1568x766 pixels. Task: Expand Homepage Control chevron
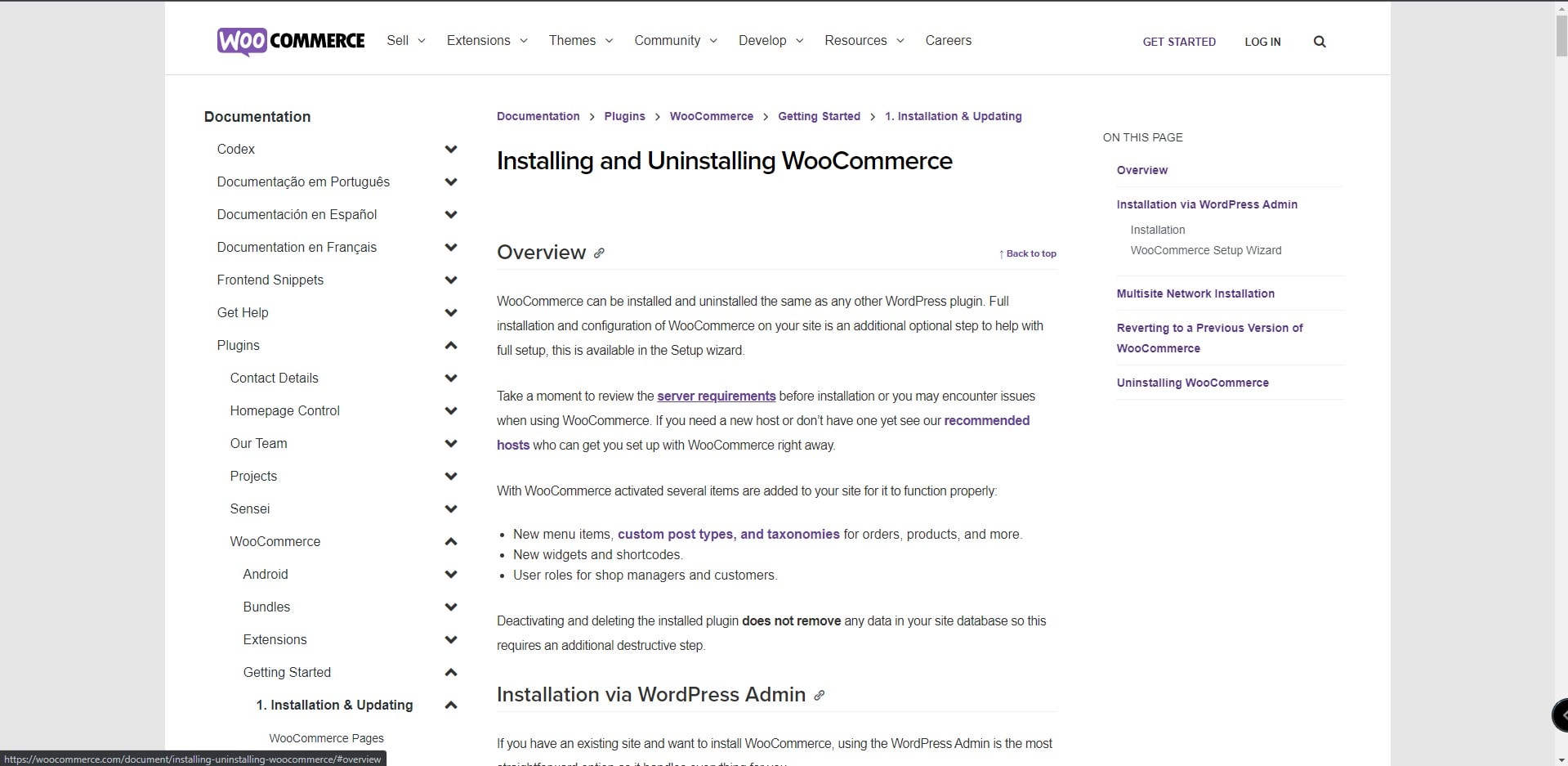[x=451, y=411]
